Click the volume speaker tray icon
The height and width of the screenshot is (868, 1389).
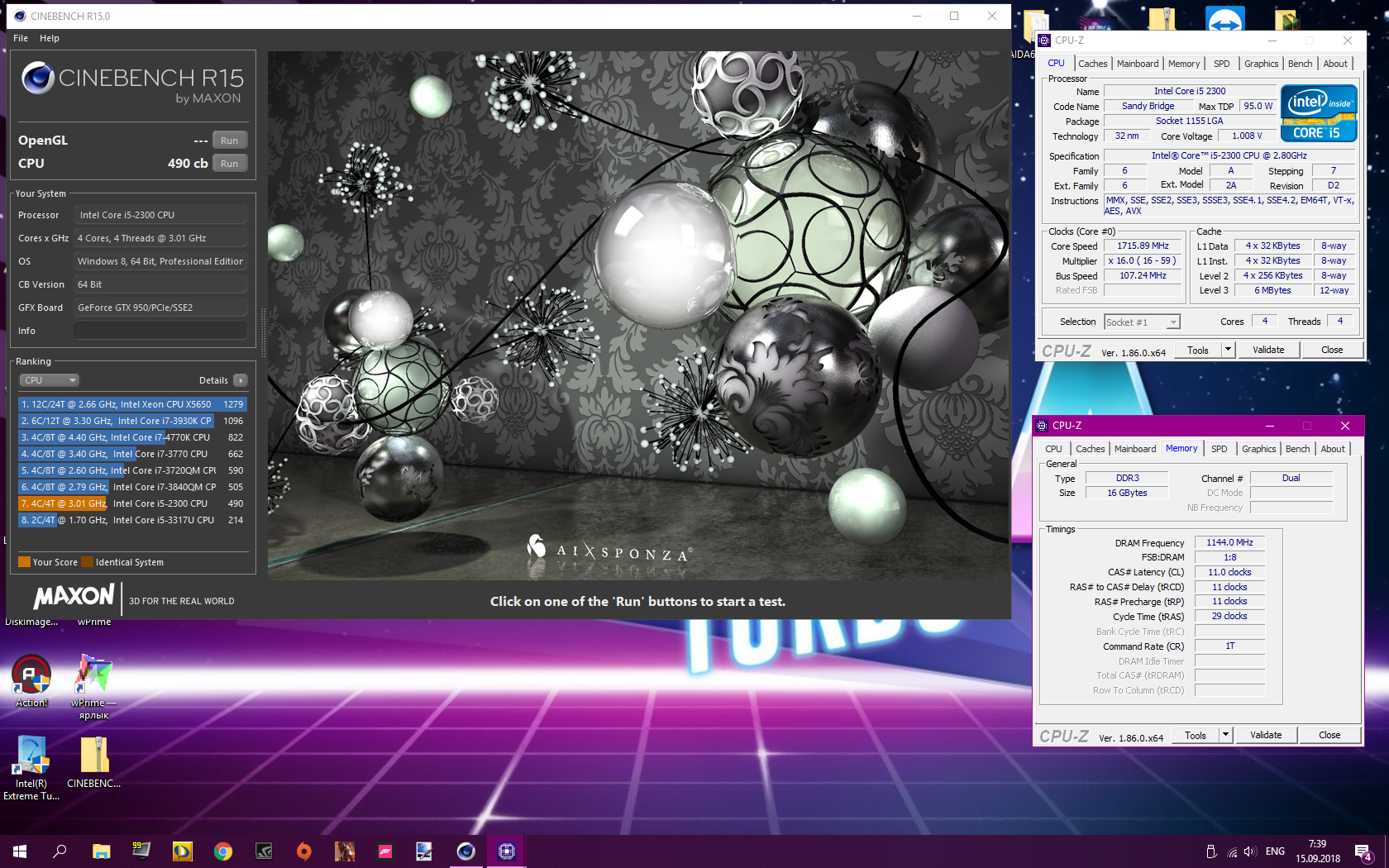pyautogui.click(x=1249, y=851)
